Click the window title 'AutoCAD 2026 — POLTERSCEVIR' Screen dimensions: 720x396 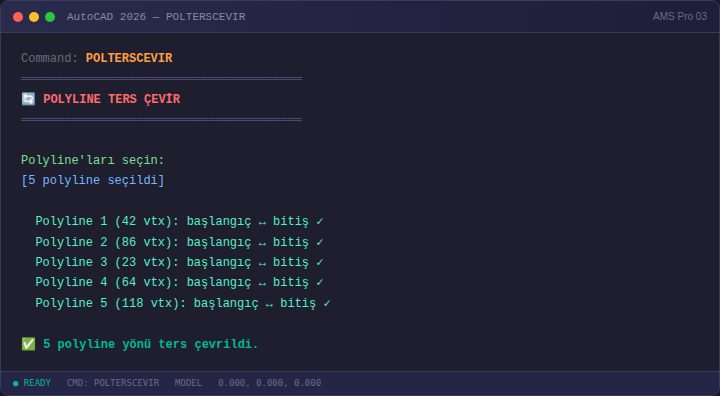coord(156,17)
